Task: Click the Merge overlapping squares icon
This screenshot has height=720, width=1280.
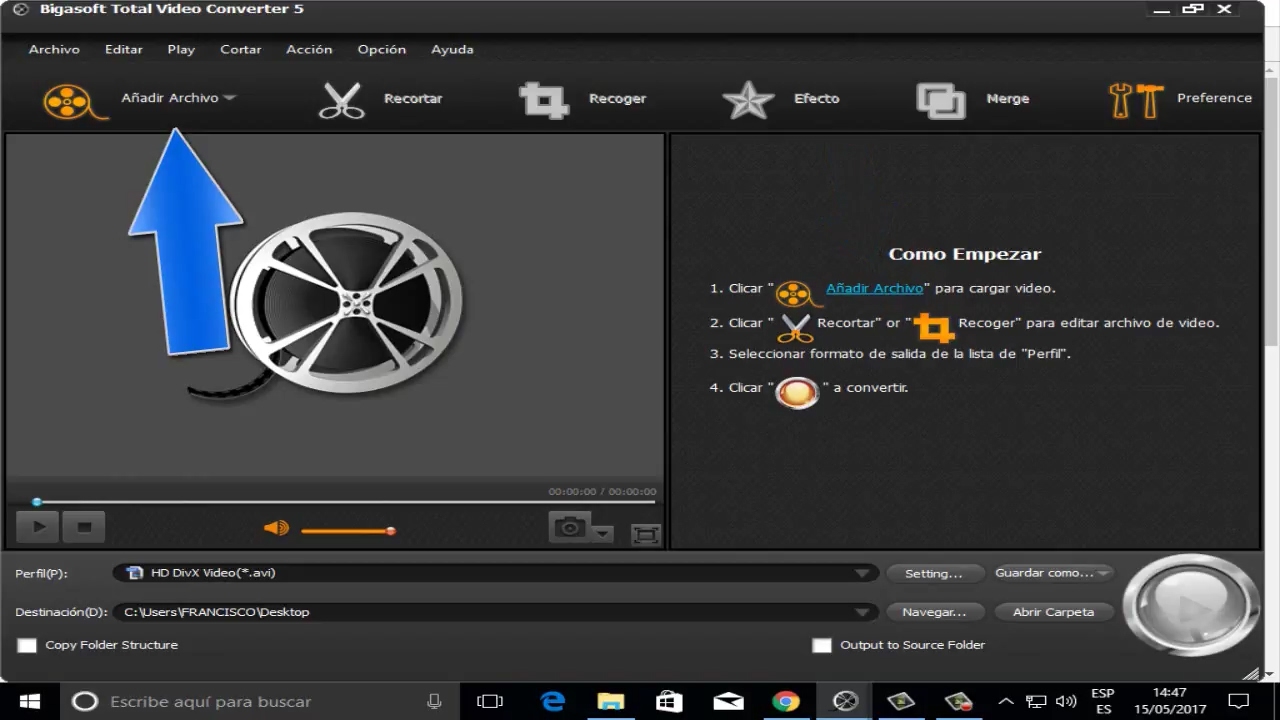Action: [941, 100]
